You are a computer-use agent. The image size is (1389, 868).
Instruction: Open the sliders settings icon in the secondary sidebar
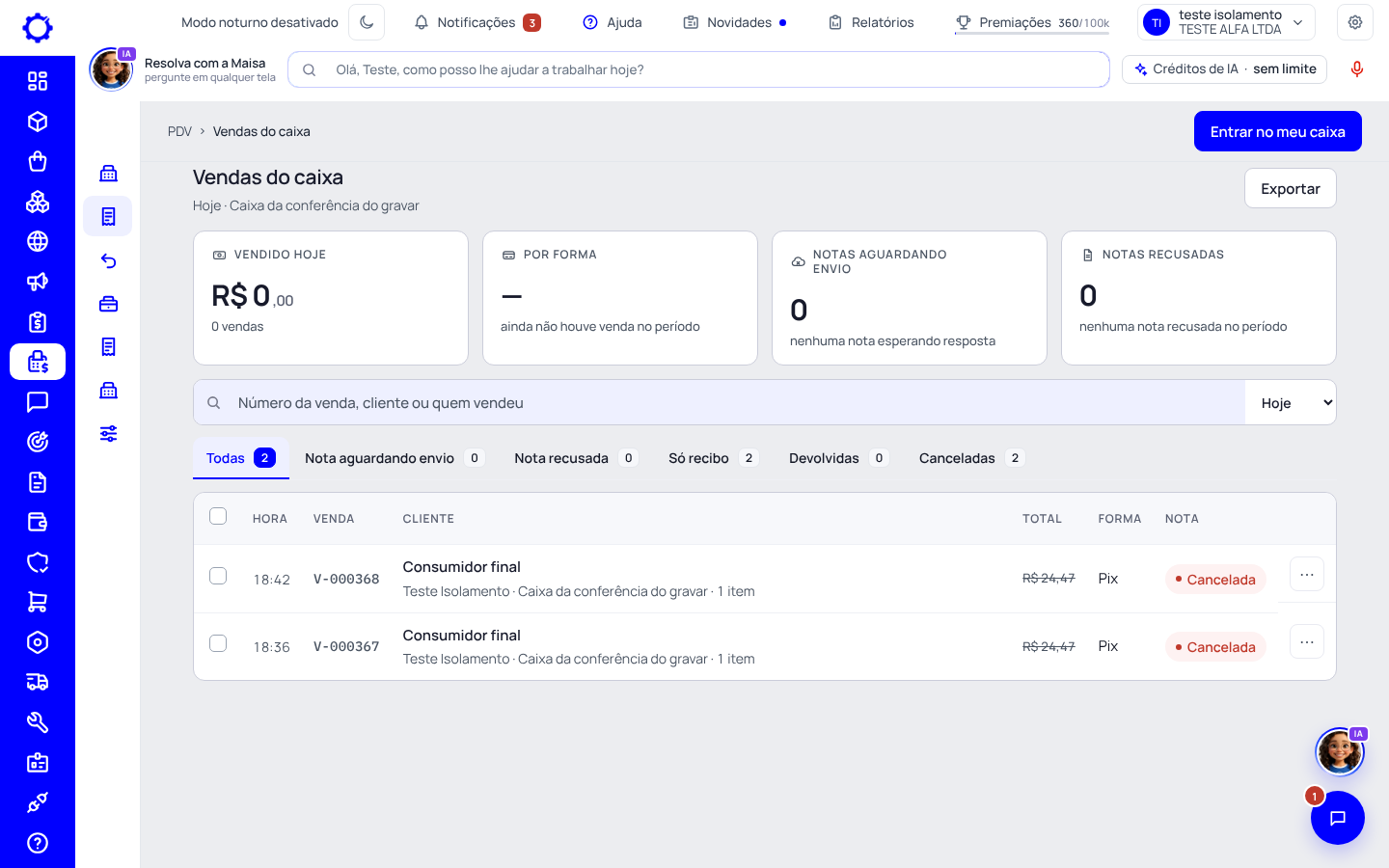point(108,433)
